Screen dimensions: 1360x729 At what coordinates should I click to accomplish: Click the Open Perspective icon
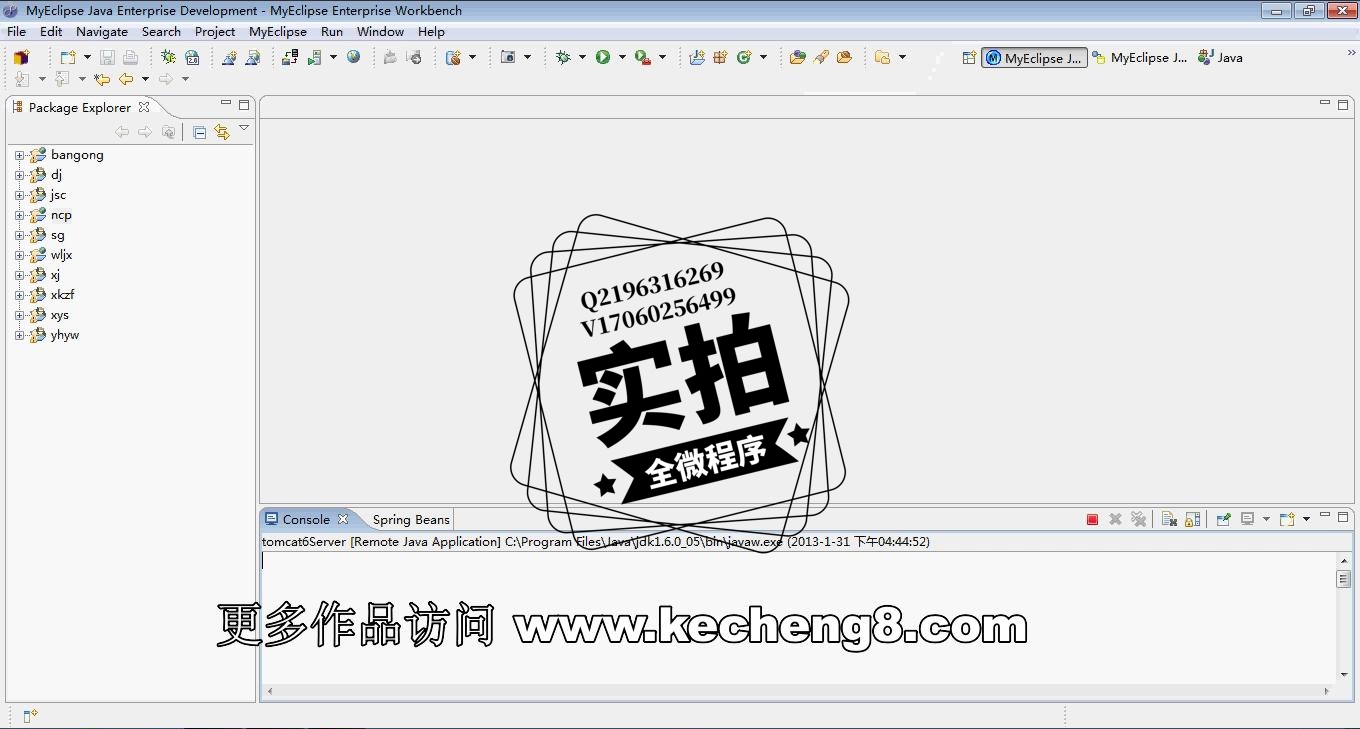click(969, 58)
